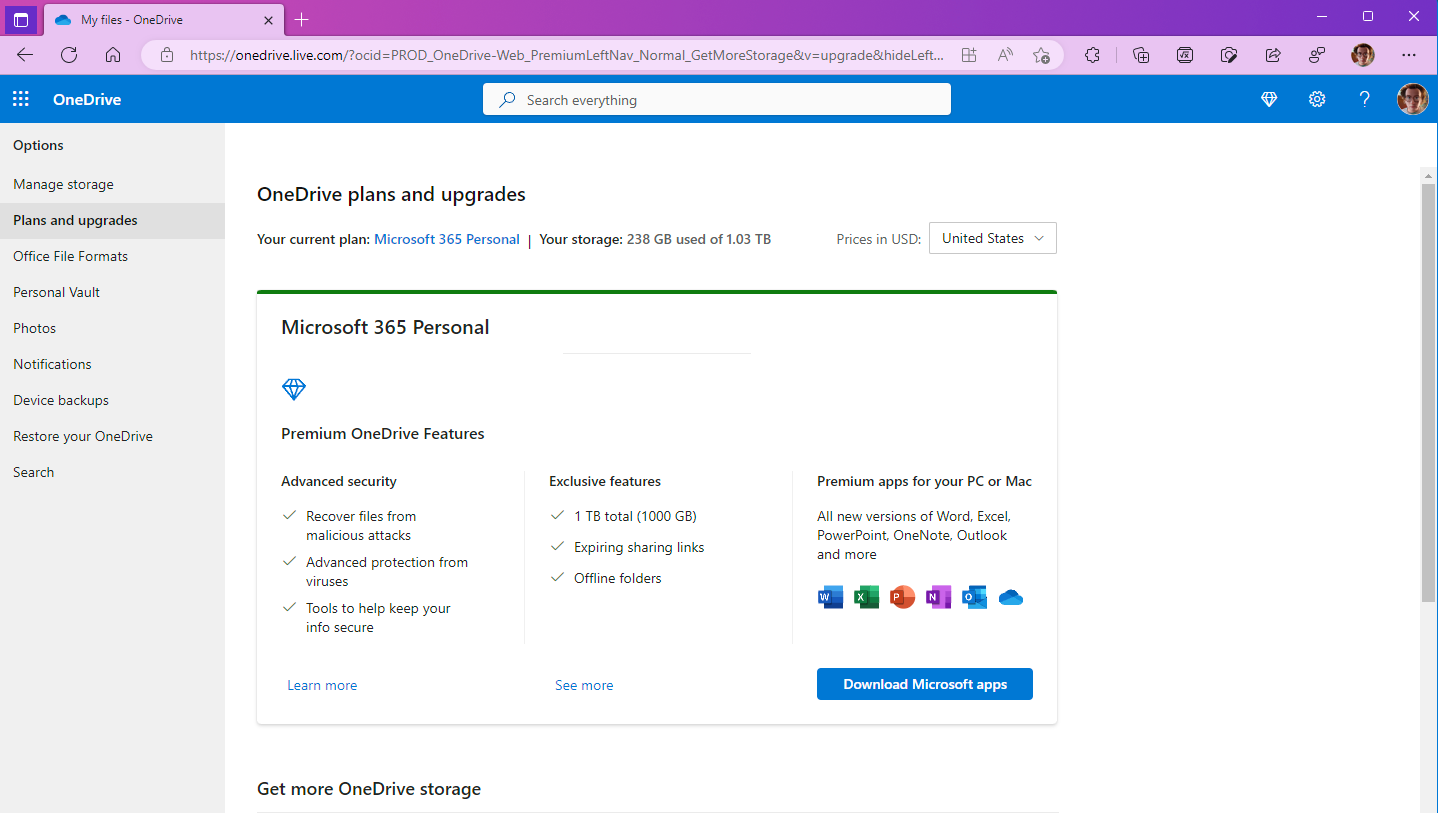
Task: Open the Help question mark
Action: click(x=1364, y=99)
